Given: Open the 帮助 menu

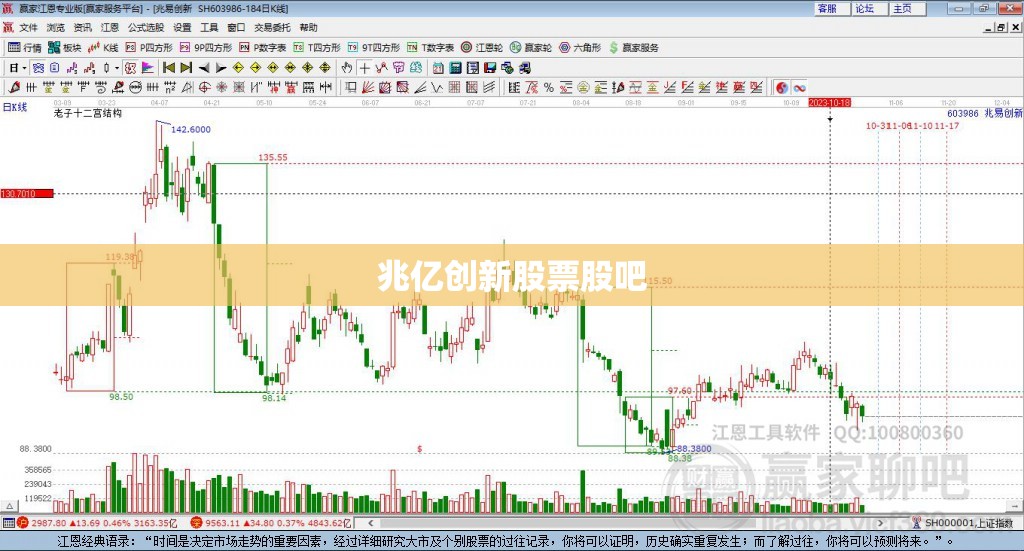Looking at the screenshot, I should coord(308,27).
